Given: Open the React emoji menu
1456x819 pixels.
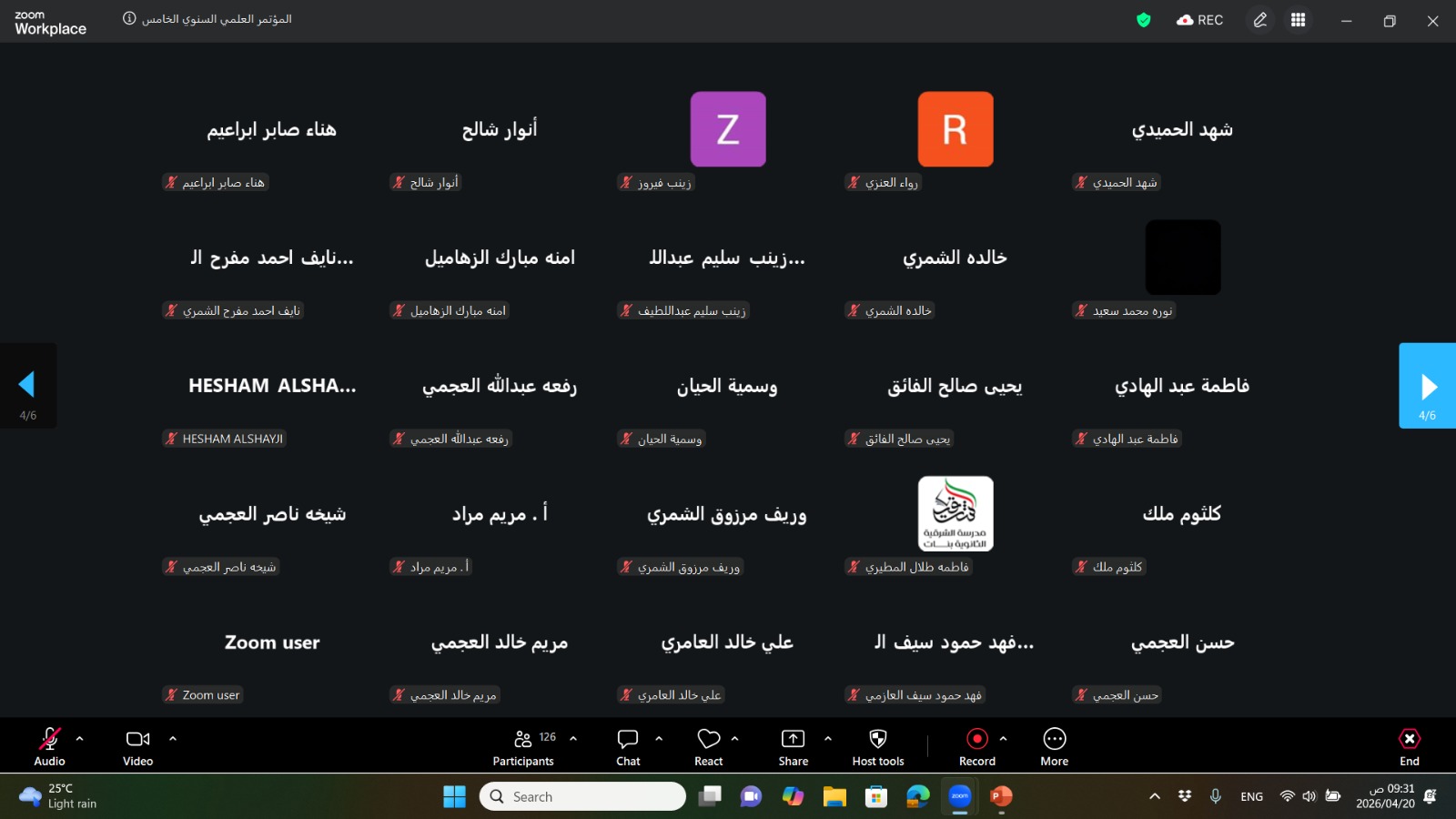Looking at the screenshot, I should (708, 746).
